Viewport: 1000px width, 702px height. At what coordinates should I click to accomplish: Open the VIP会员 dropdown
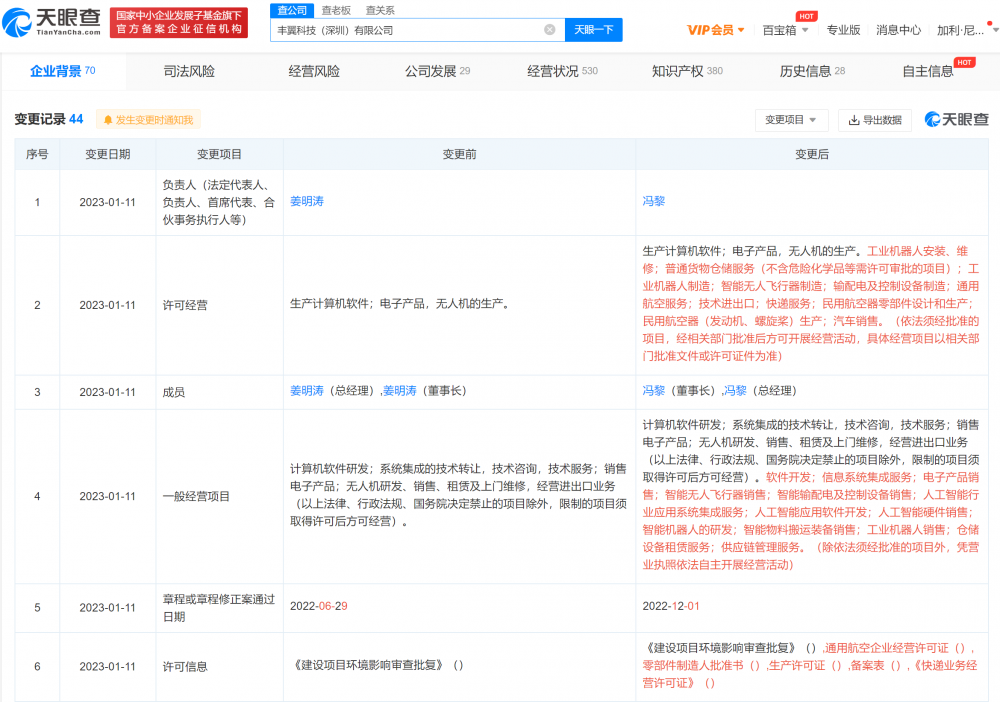715,30
